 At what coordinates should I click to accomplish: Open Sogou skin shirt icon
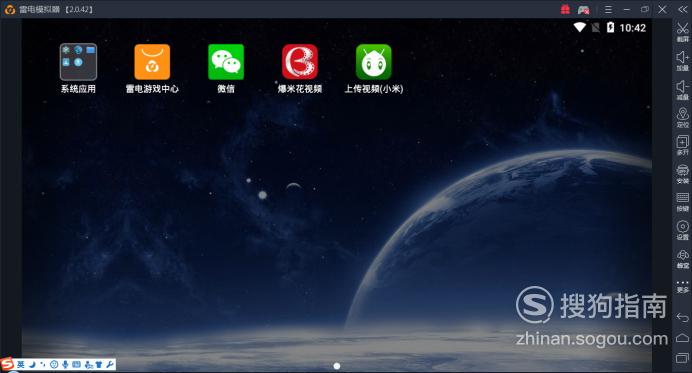click(x=98, y=365)
